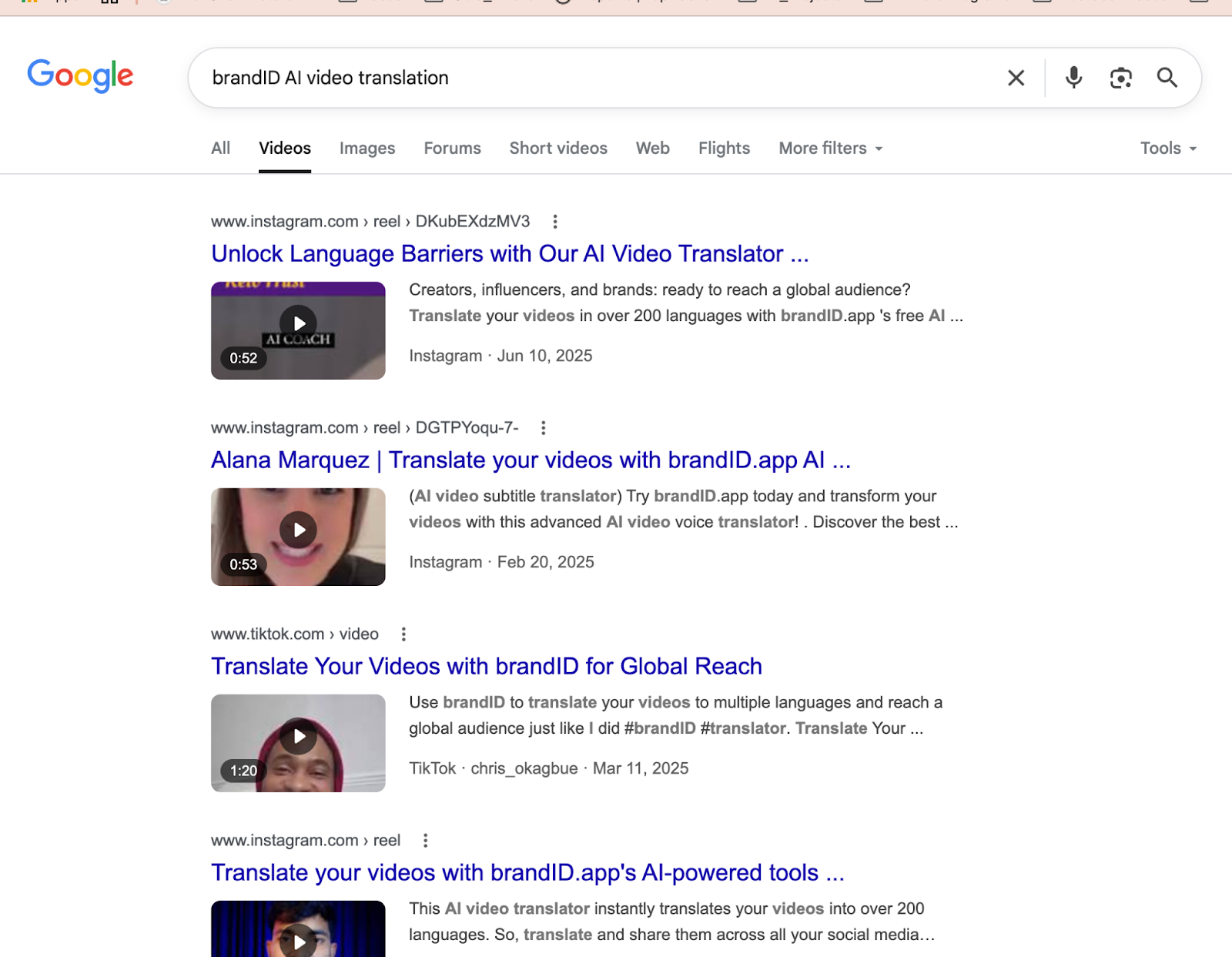Switch to the Images tab
The image size is (1232, 957).
(x=367, y=149)
